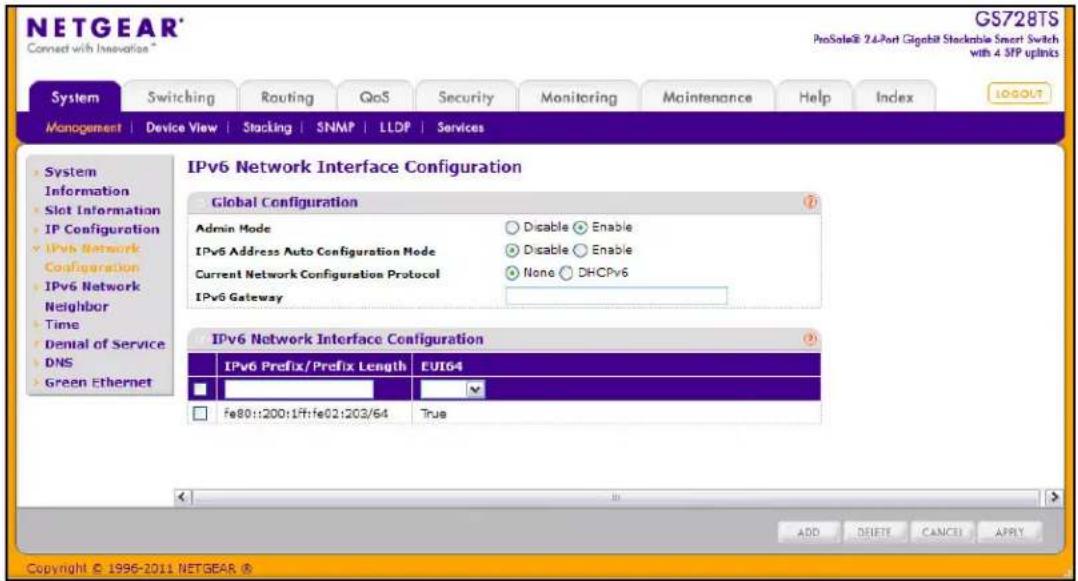
Task: Open Time in sidebar
Action: [62, 325]
